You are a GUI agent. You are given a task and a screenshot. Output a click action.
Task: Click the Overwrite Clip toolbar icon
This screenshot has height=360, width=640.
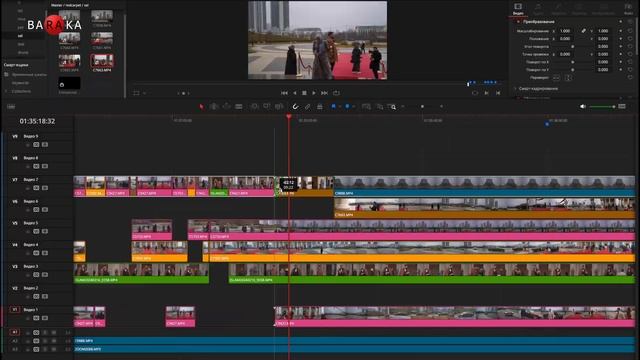tap(267, 107)
